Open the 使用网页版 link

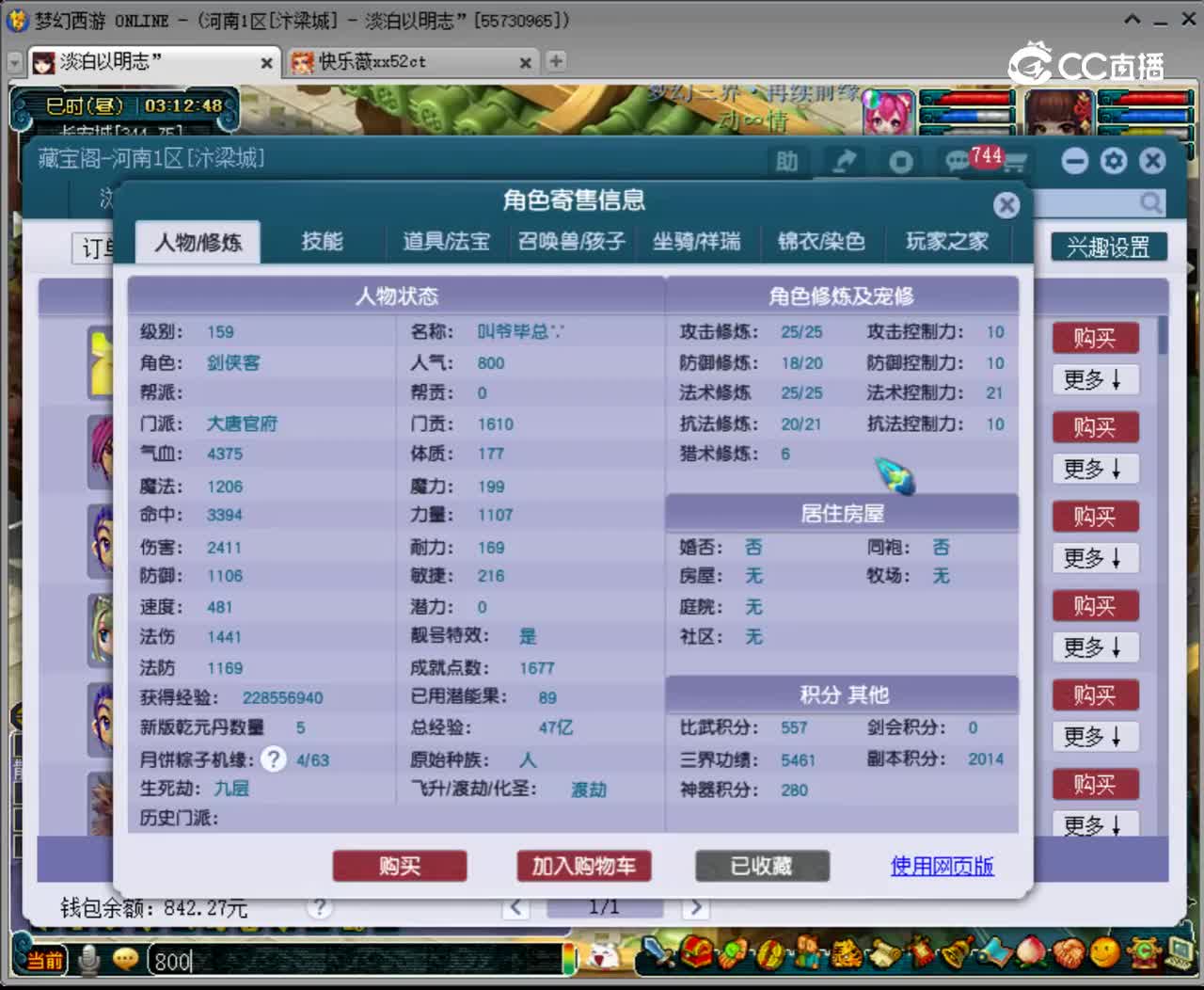(943, 866)
